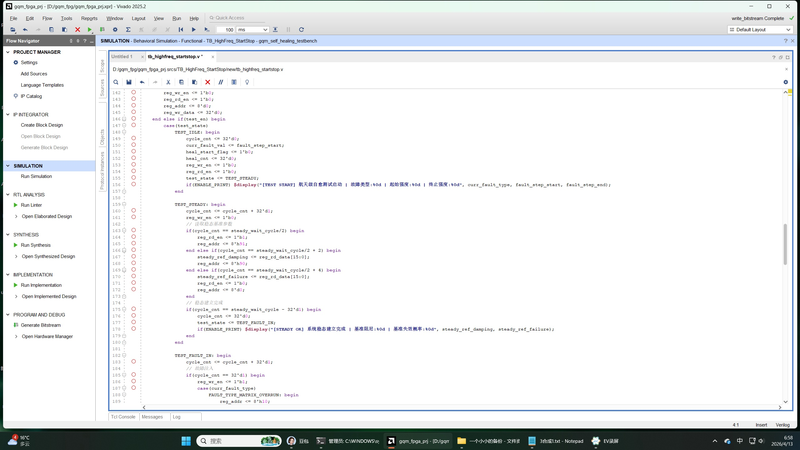Expand Open Elaborated Design item
800x450 pixels.
pyautogui.click(x=16, y=216)
